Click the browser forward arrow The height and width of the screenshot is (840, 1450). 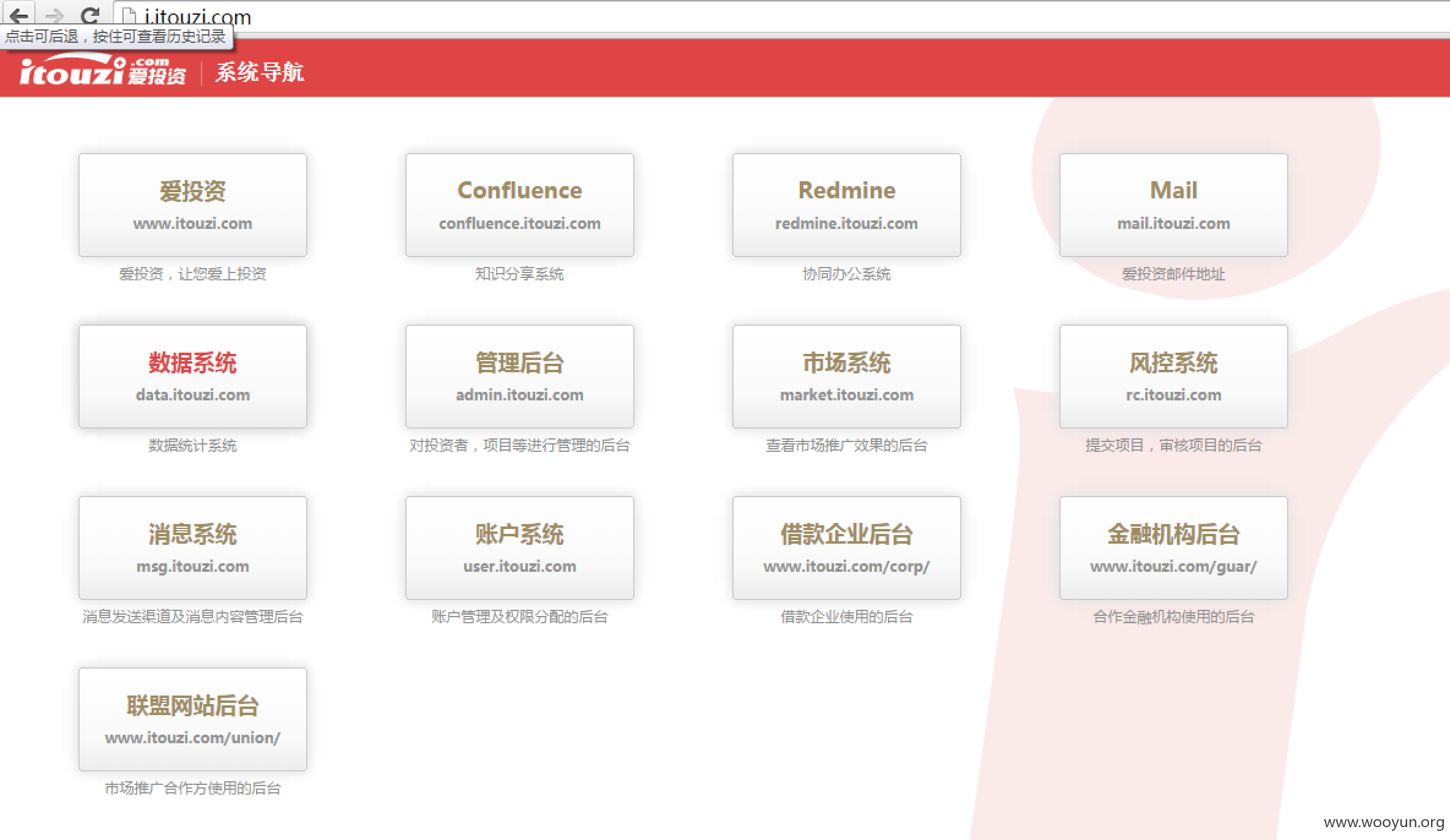click(x=54, y=15)
